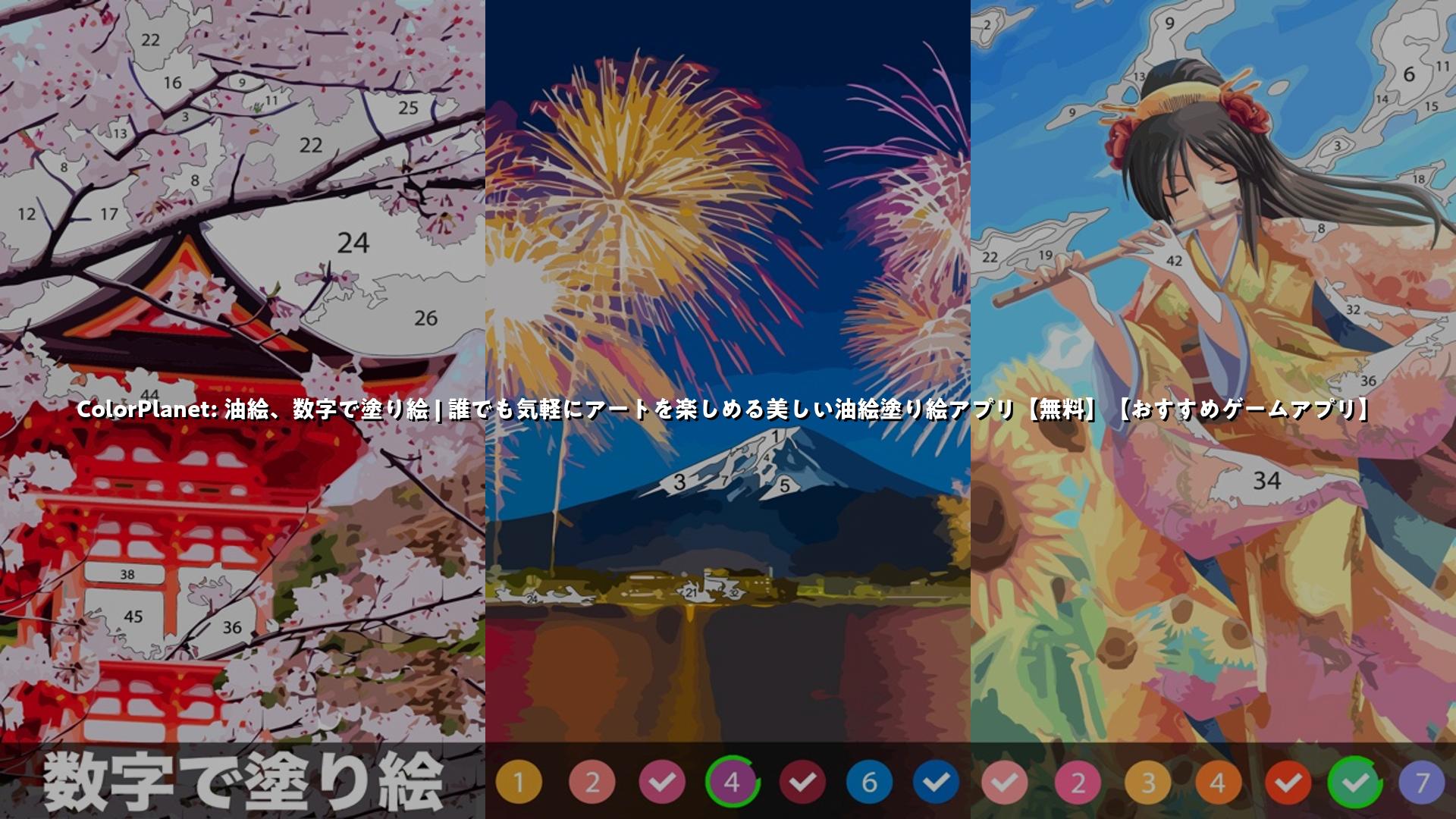
Task: Tap the green checkmark swatch with progress ring
Action: 1355,782
